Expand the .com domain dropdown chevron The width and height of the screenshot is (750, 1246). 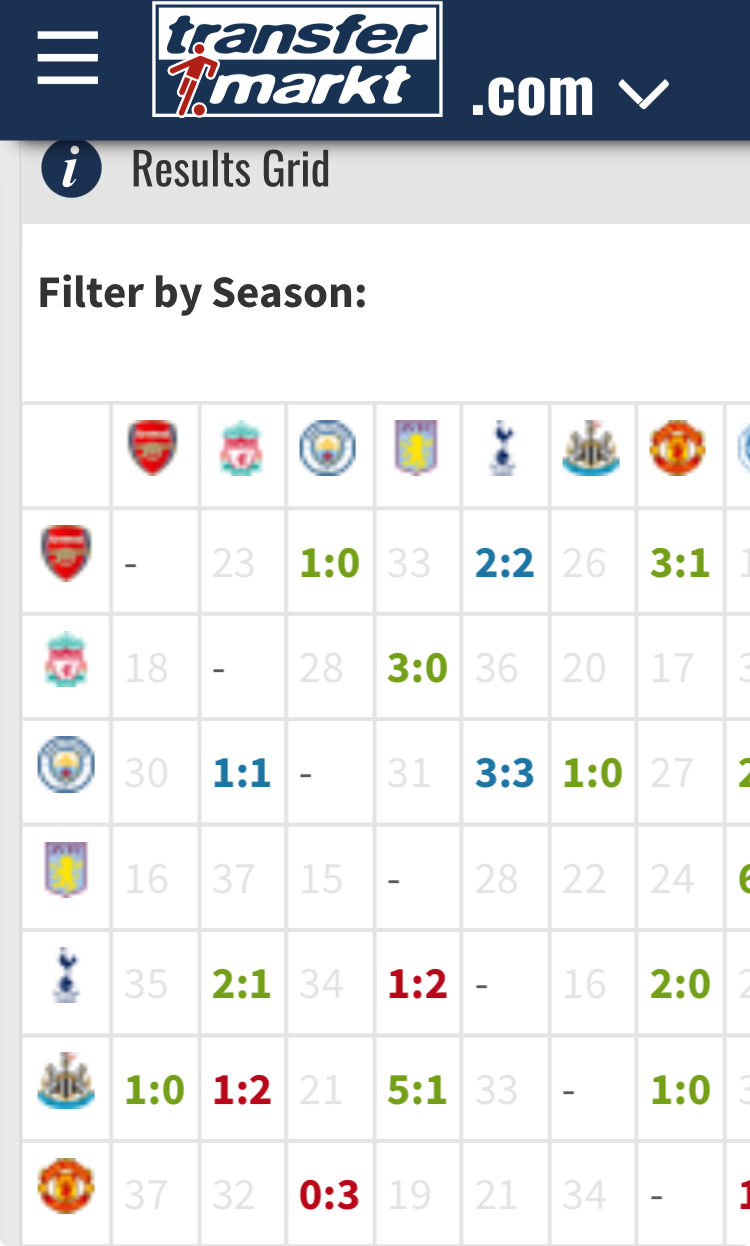click(643, 94)
